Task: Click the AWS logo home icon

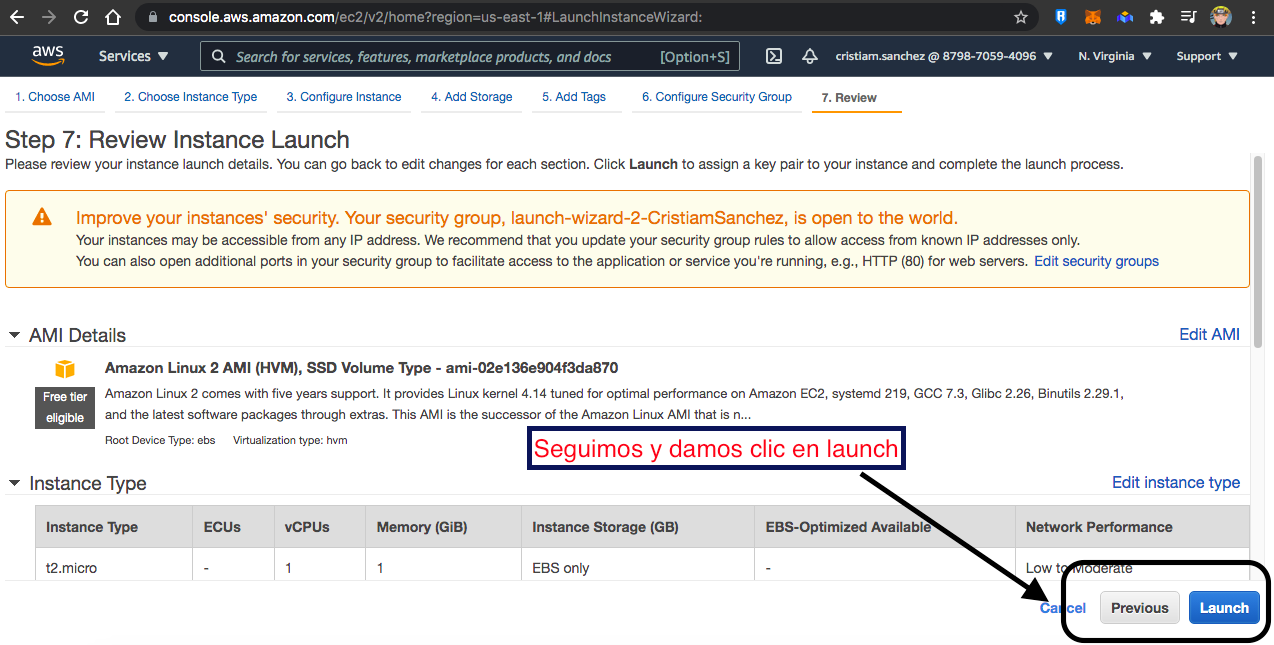Action: pyautogui.click(x=47, y=56)
